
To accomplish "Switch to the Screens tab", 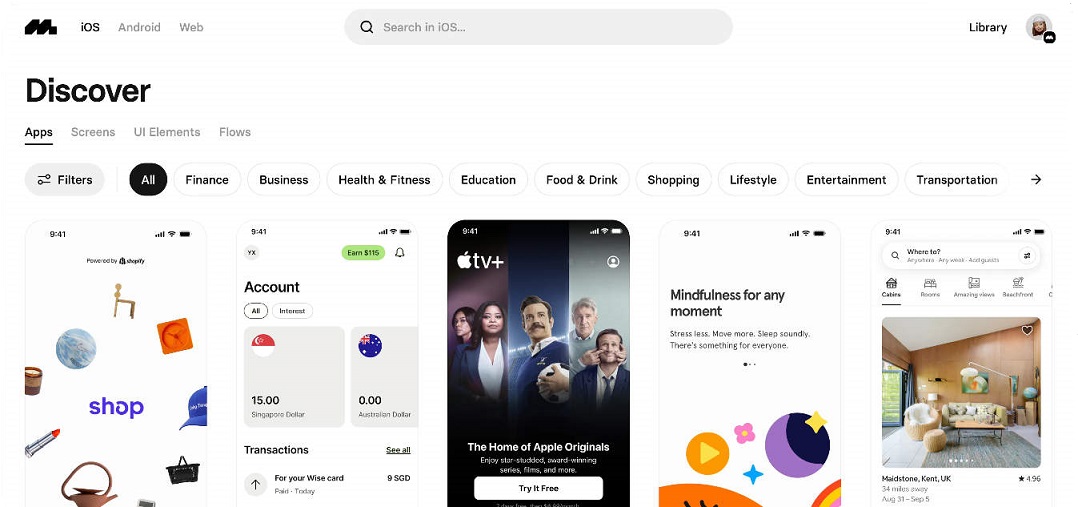I will [93, 132].
